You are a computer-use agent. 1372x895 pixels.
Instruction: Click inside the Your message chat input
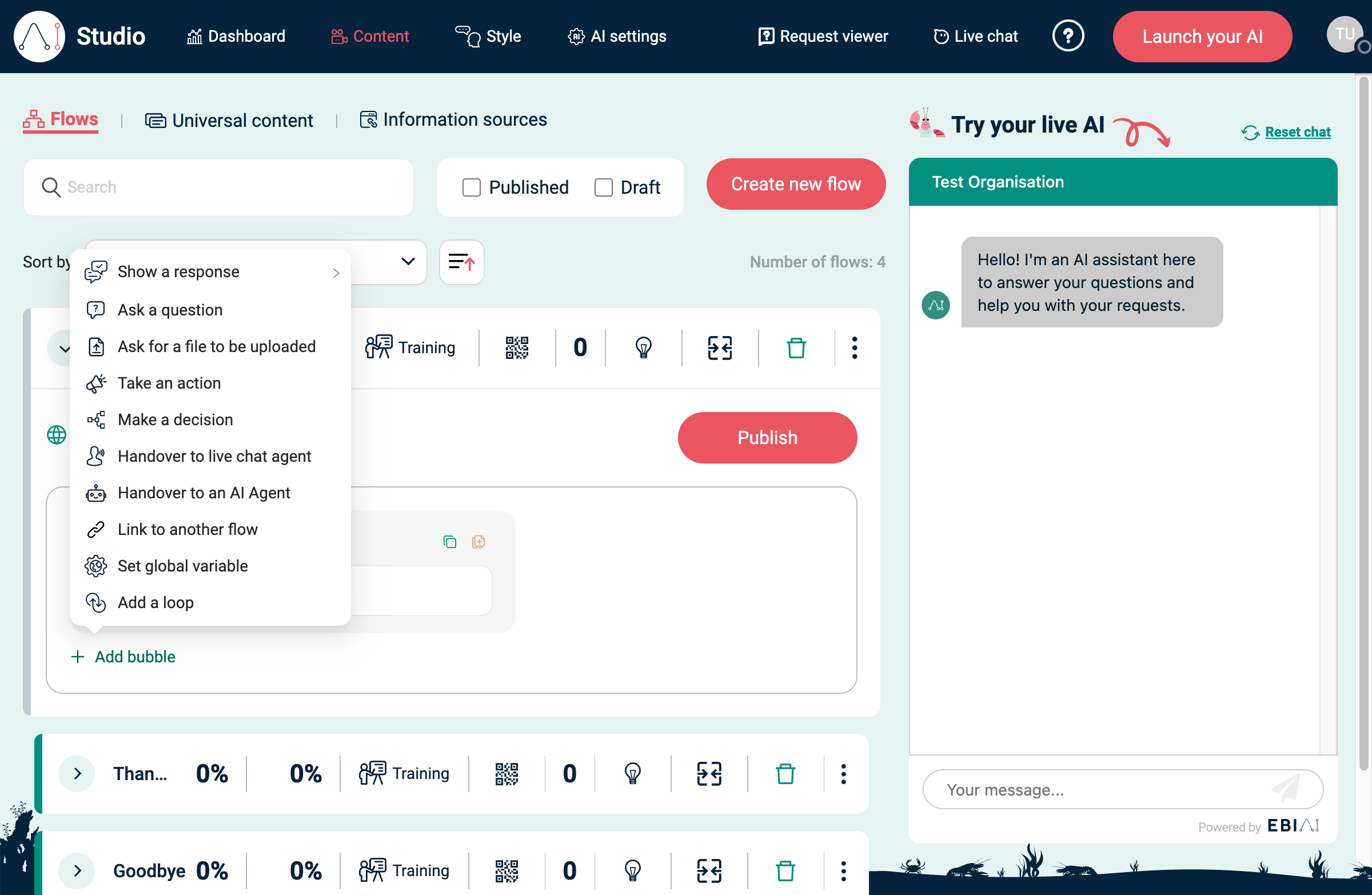tap(1095, 789)
